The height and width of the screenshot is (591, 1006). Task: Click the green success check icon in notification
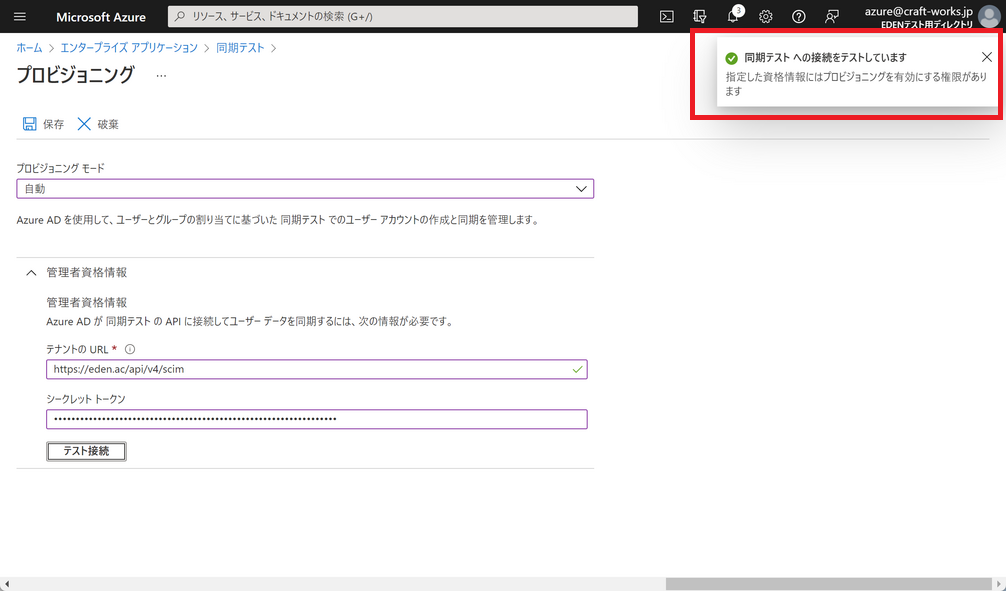tap(731, 58)
